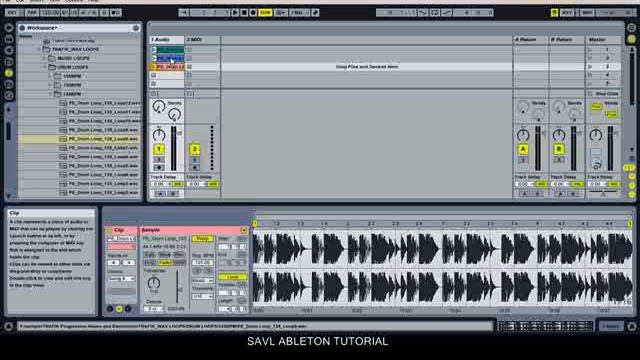Toggle the yellow OVR overdub button
The width and height of the screenshot is (640, 360).
click(x=265, y=13)
